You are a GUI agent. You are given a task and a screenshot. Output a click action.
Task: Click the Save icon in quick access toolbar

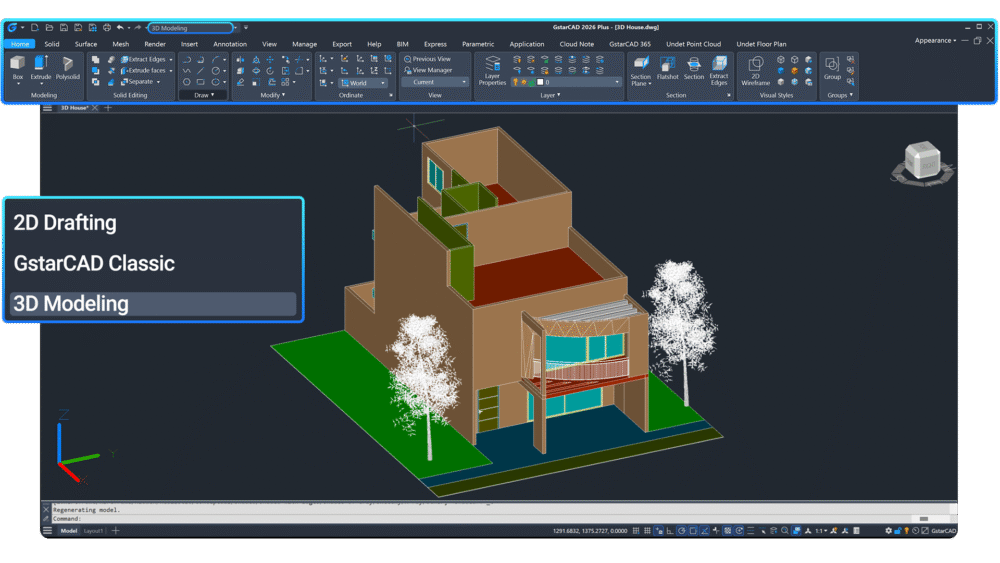[x=64, y=27]
